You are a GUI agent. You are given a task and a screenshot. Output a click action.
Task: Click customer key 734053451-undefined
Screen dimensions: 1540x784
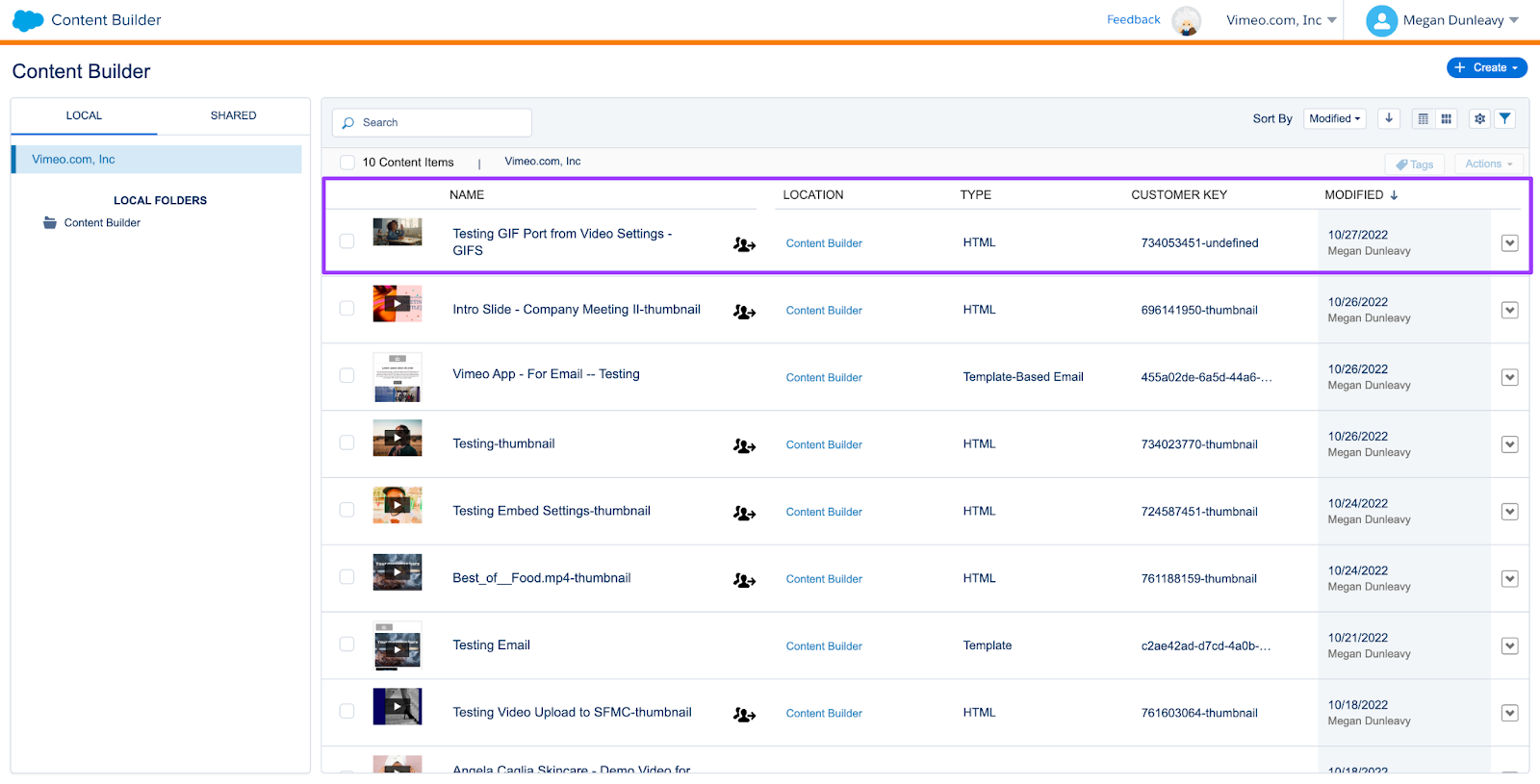pyautogui.click(x=1199, y=243)
